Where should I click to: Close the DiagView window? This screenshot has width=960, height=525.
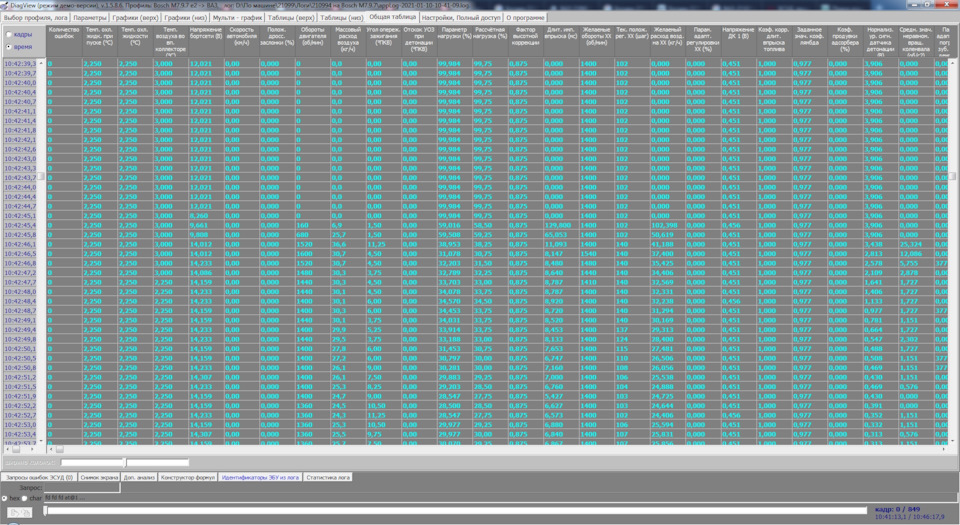945,4
